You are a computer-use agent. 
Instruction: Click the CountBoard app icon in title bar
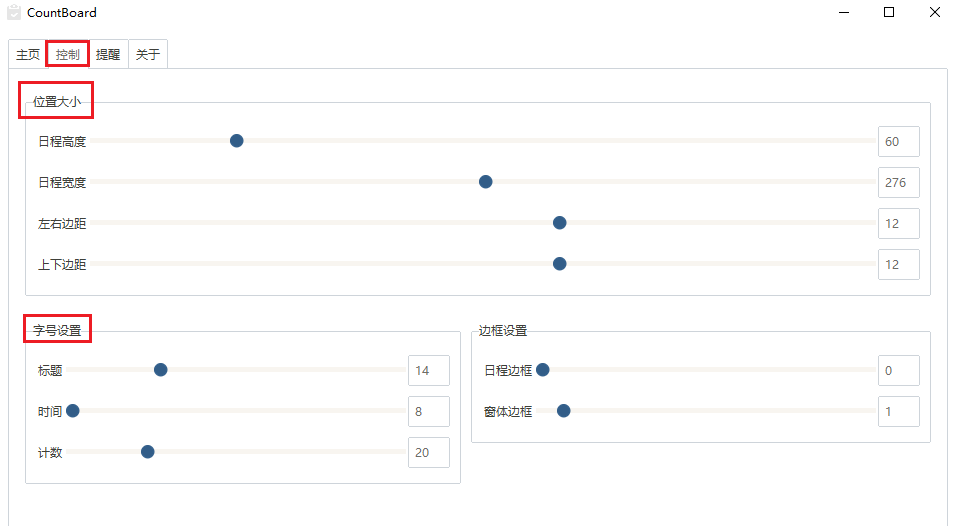pyautogui.click(x=14, y=13)
